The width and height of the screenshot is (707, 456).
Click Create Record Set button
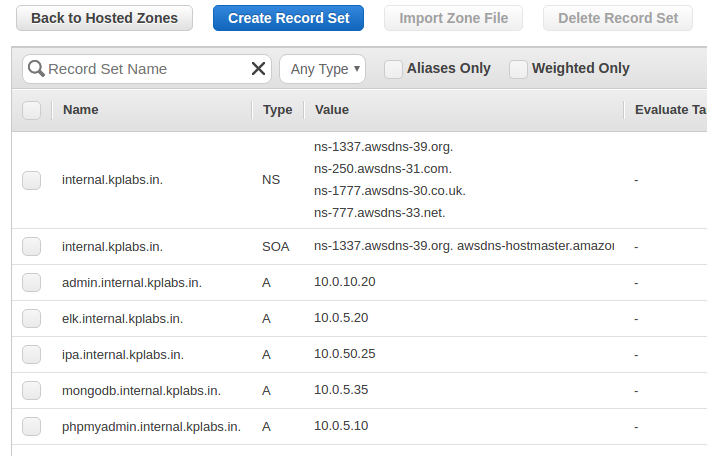coord(289,18)
